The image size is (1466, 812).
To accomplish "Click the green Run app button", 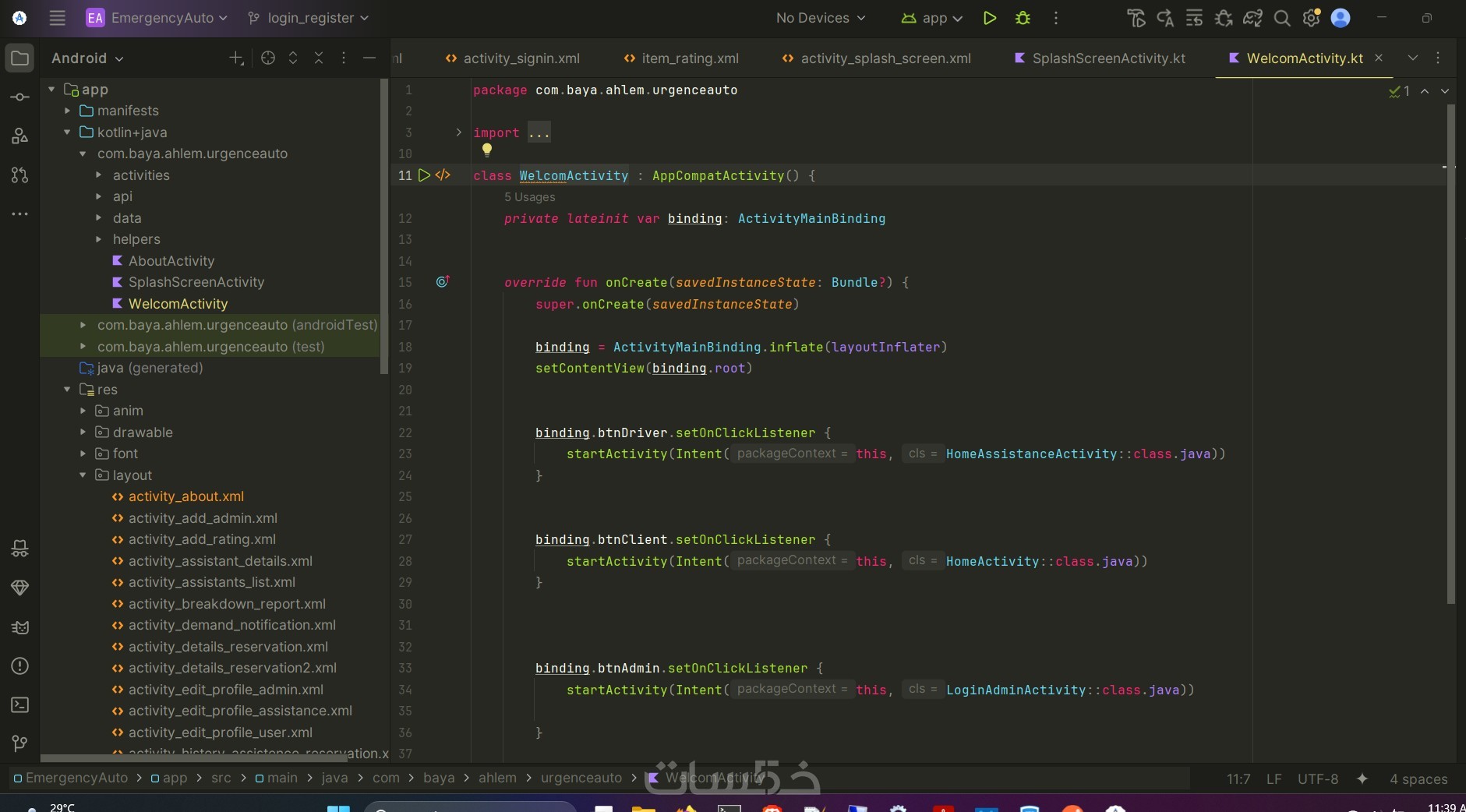I will coord(989,18).
